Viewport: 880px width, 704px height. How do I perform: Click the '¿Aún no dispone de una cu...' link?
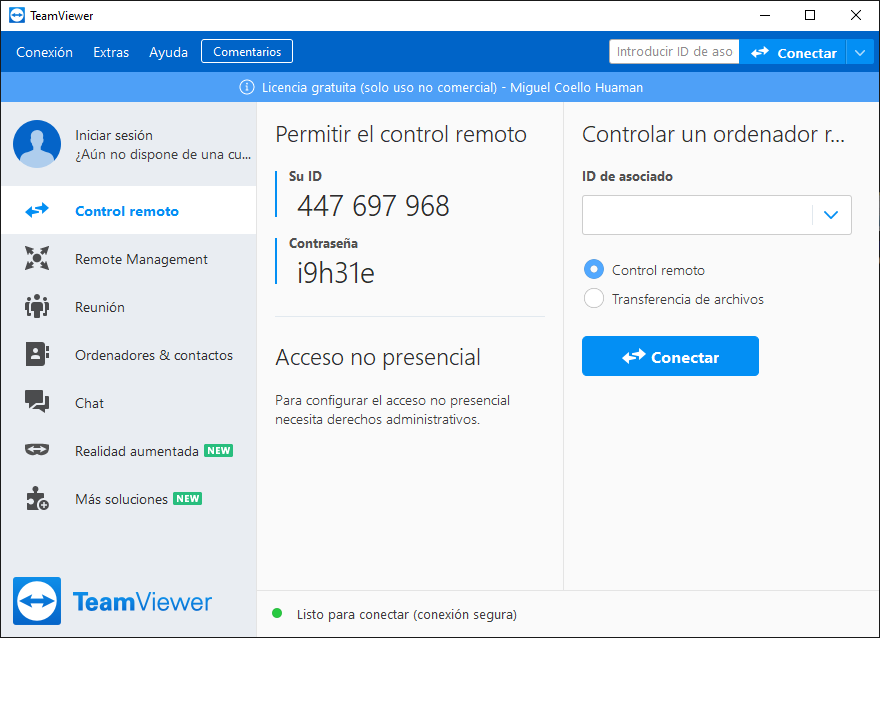pyautogui.click(x=163, y=154)
